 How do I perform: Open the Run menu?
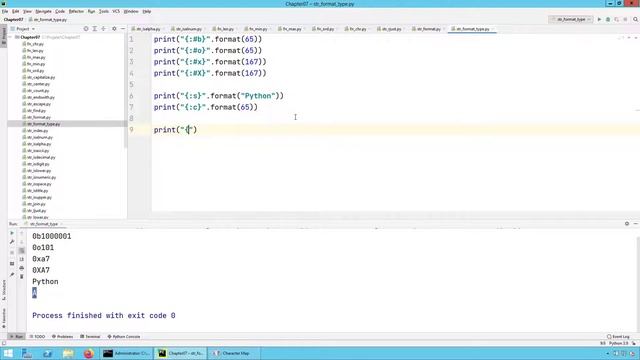click(x=91, y=11)
